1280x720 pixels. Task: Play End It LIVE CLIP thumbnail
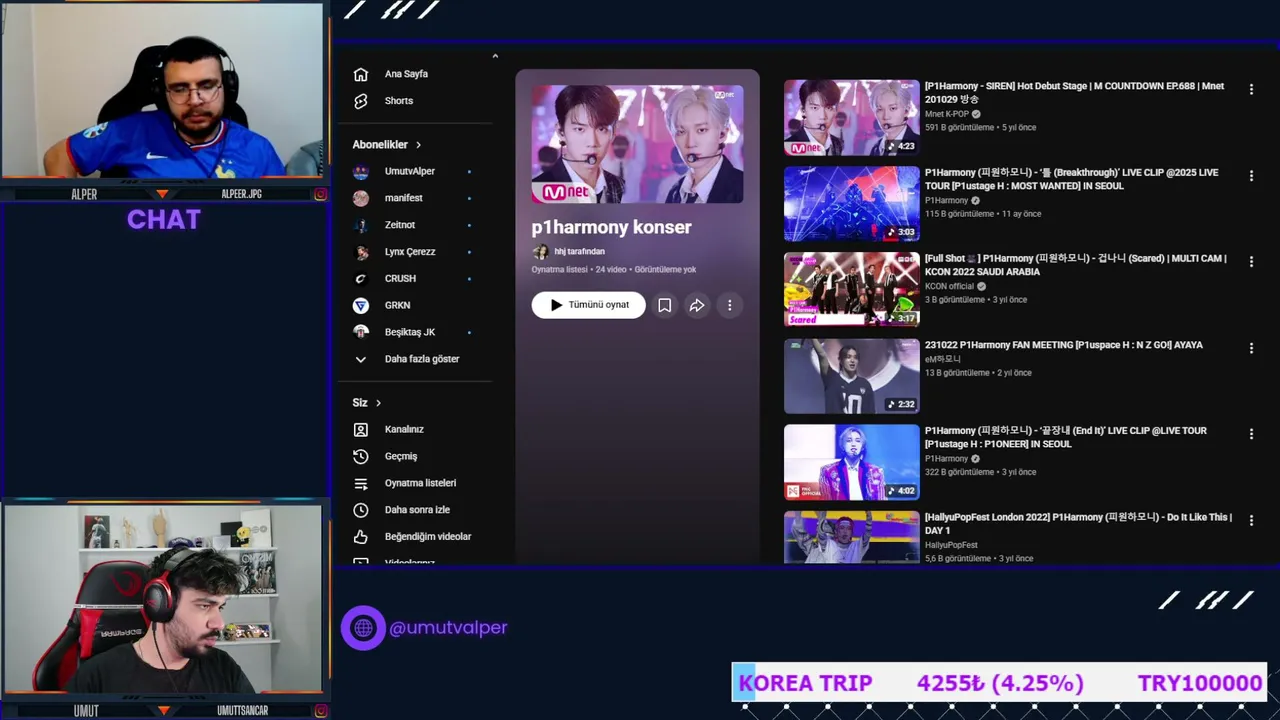[x=852, y=462]
